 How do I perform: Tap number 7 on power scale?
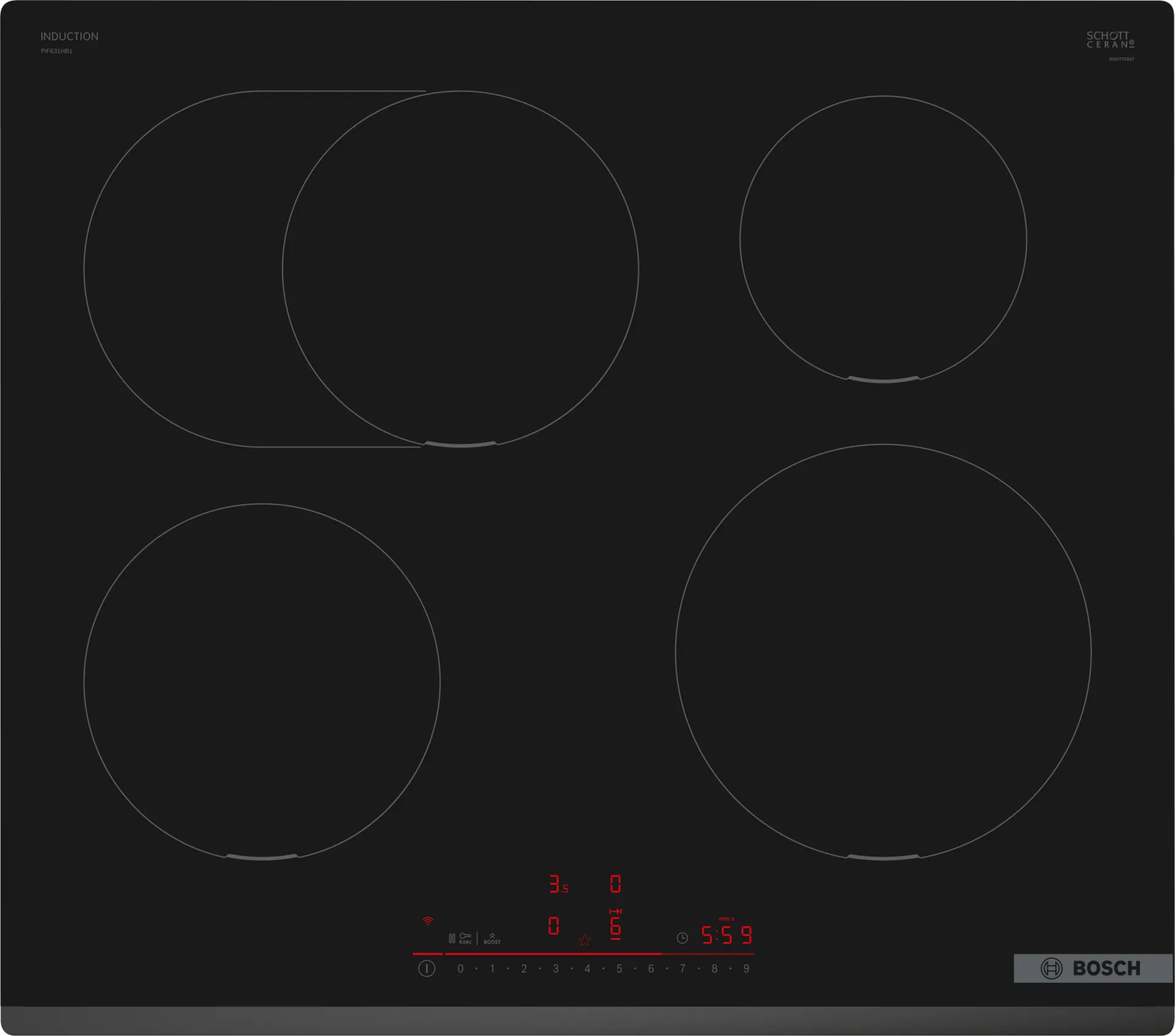682,969
